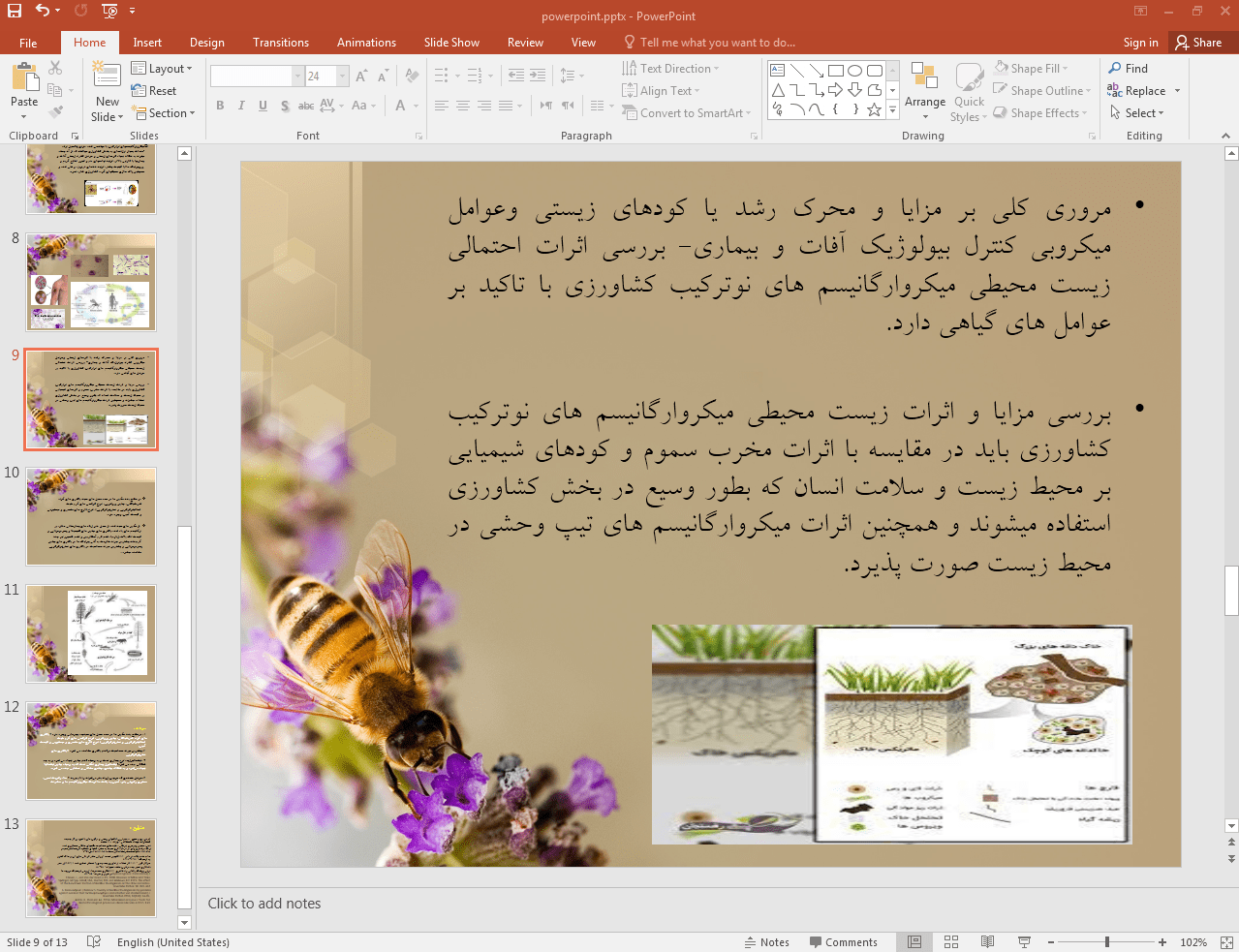Zoom in with the plus button
Image resolution: width=1239 pixels, height=952 pixels.
coord(1162,942)
